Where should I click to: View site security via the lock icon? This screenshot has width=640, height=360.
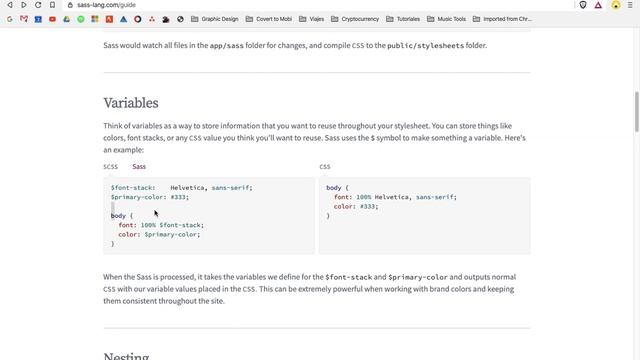click(70, 5)
